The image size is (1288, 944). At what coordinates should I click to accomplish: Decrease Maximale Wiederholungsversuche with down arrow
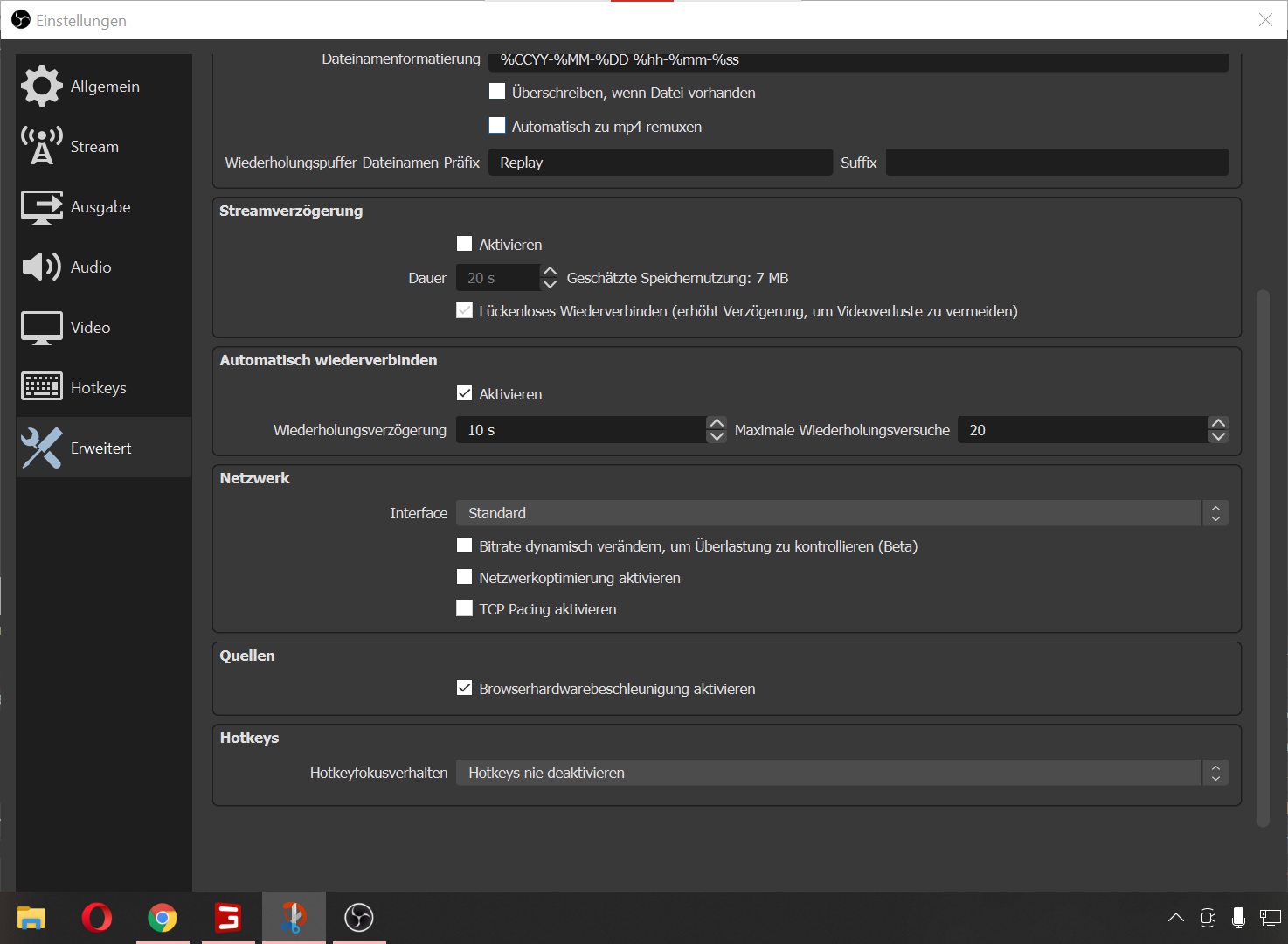point(1218,436)
